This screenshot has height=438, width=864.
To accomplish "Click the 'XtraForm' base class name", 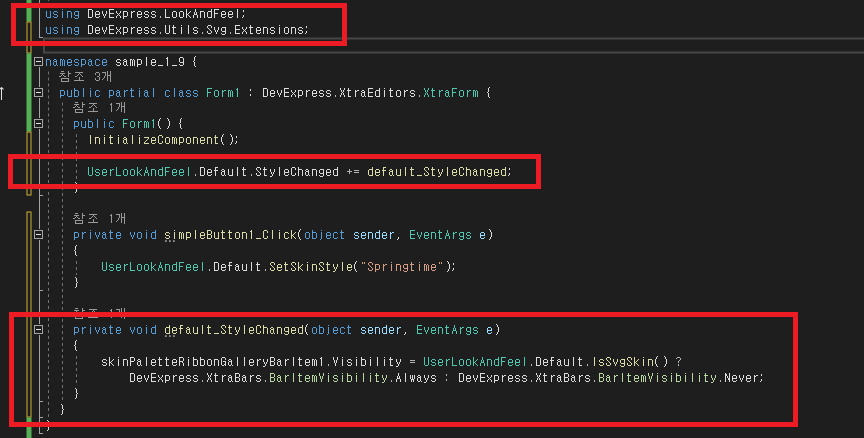I will pyautogui.click(x=451, y=93).
